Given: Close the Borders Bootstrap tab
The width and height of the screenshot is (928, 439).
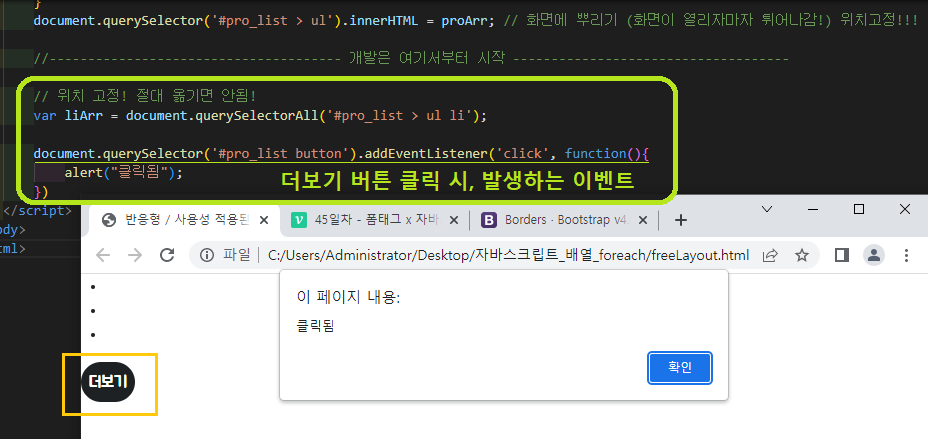Looking at the screenshot, I should point(643,220).
